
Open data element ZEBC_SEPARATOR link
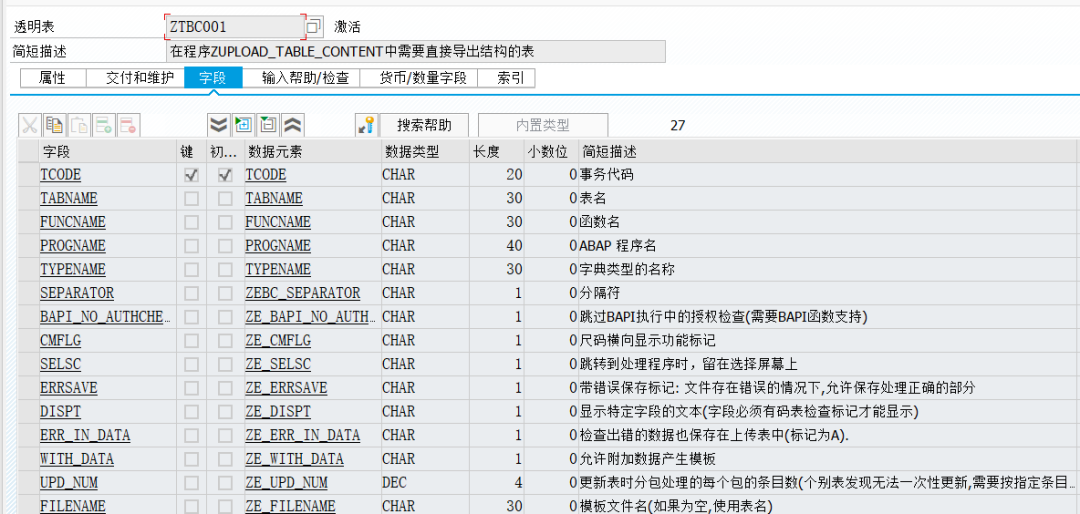click(x=302, y=294)
